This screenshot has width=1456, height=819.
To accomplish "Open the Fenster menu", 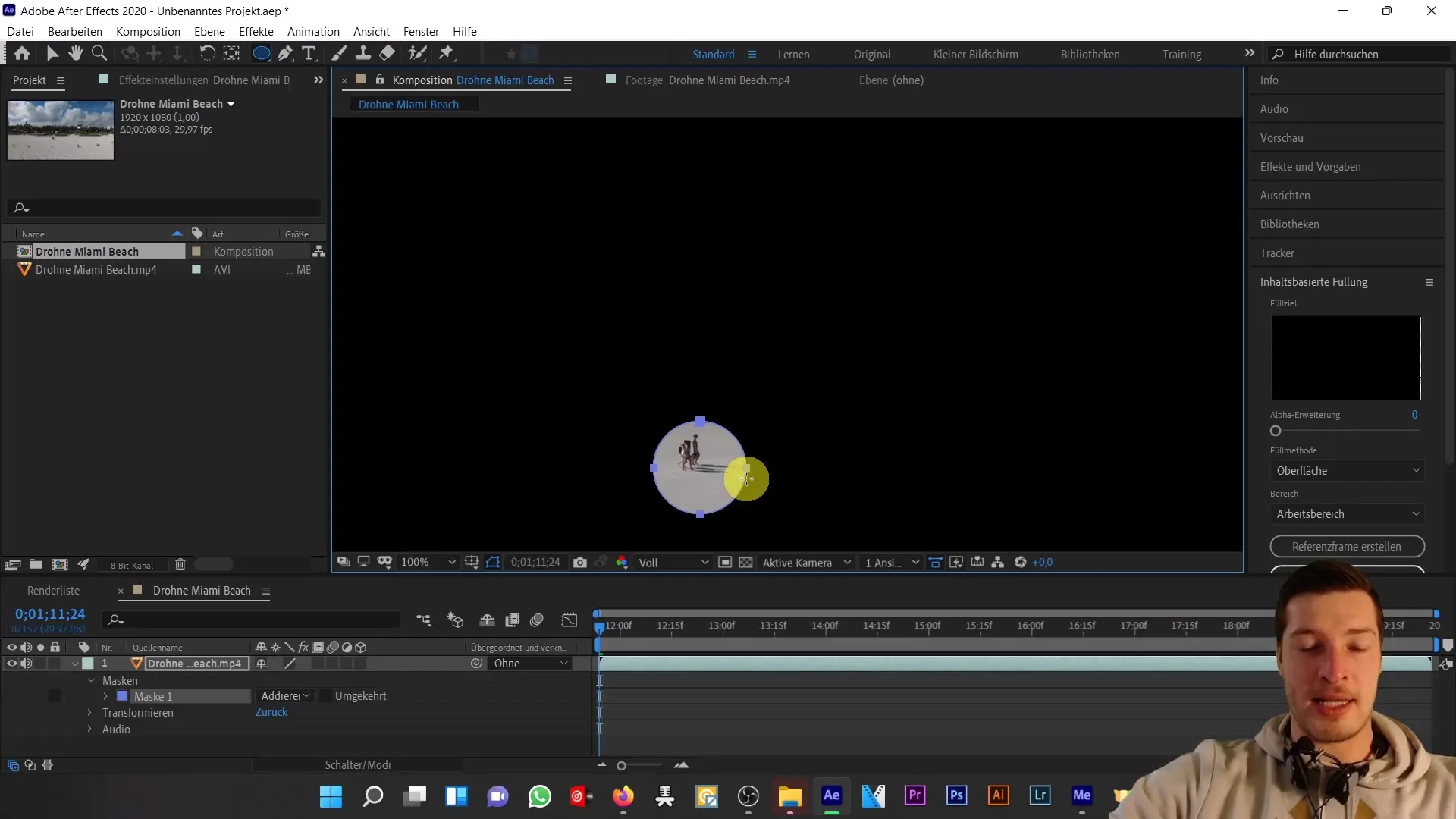I will 421,31.
